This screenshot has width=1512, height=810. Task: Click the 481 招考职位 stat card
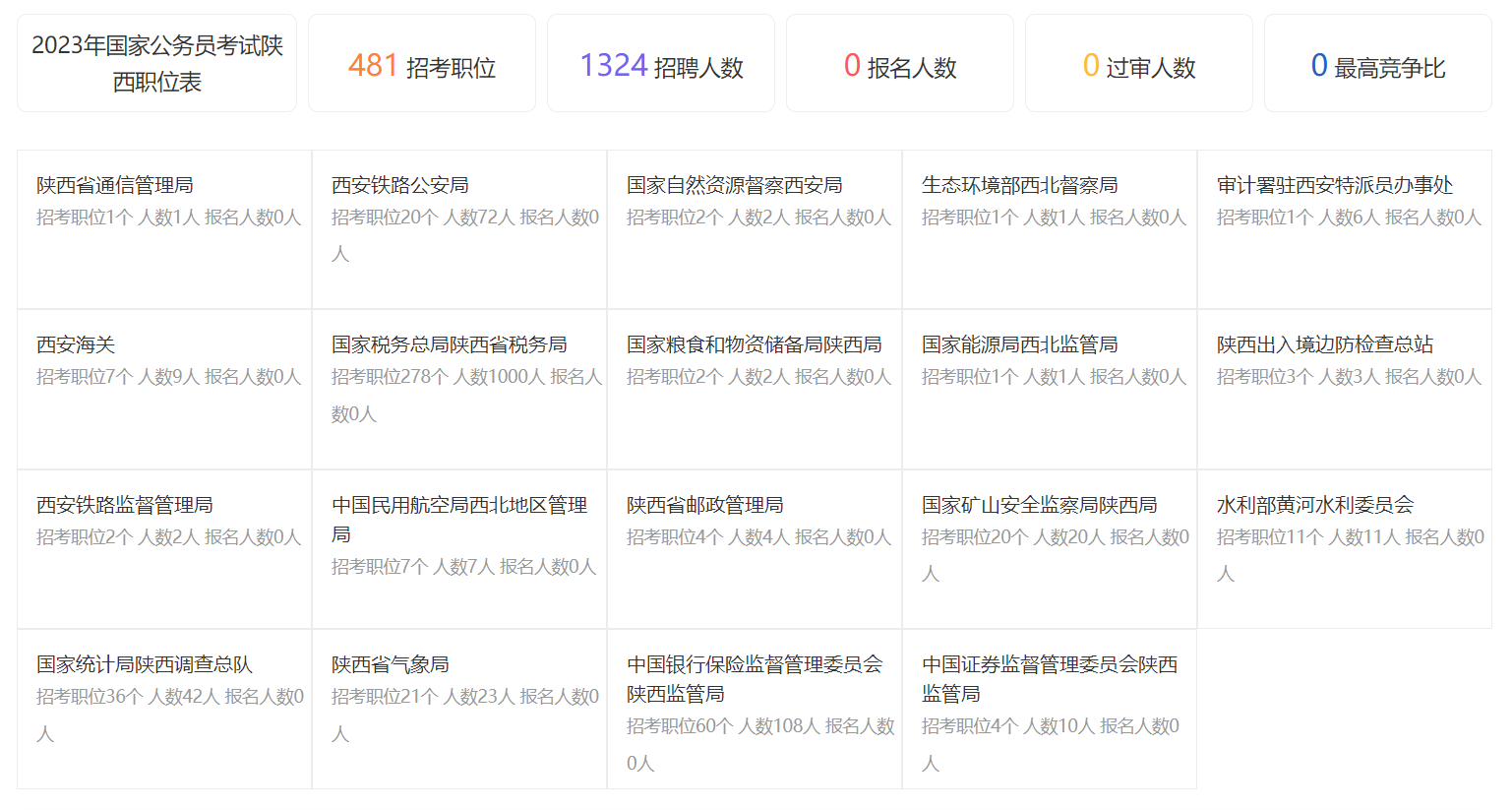(422, 63)
